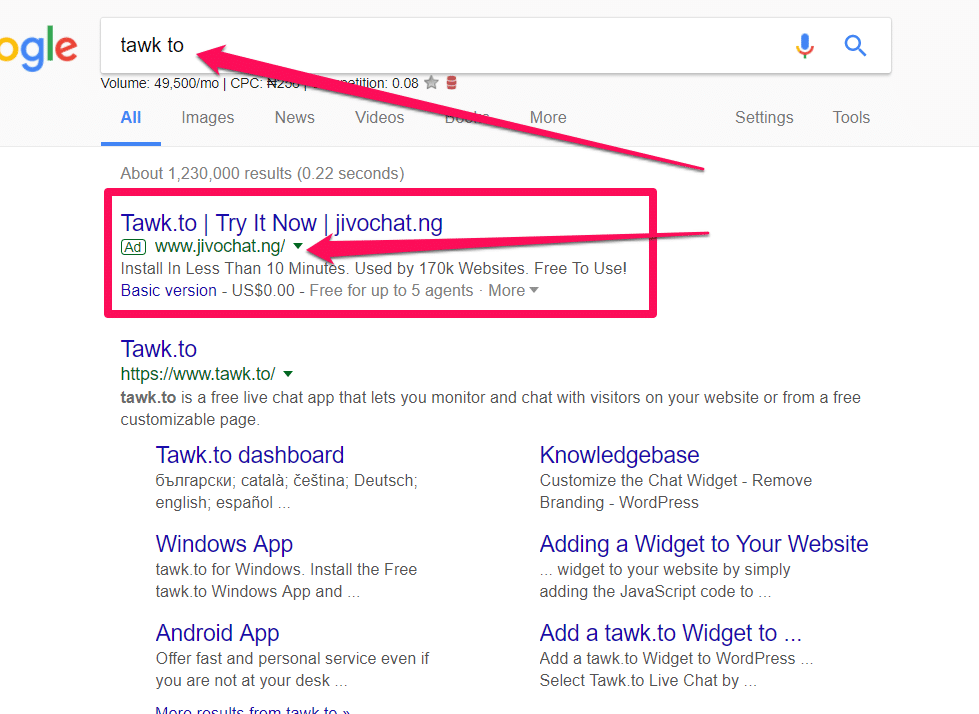979x714 pixels.
Task: Click the 'Basic version' ad link
Action: pos(169,290)
